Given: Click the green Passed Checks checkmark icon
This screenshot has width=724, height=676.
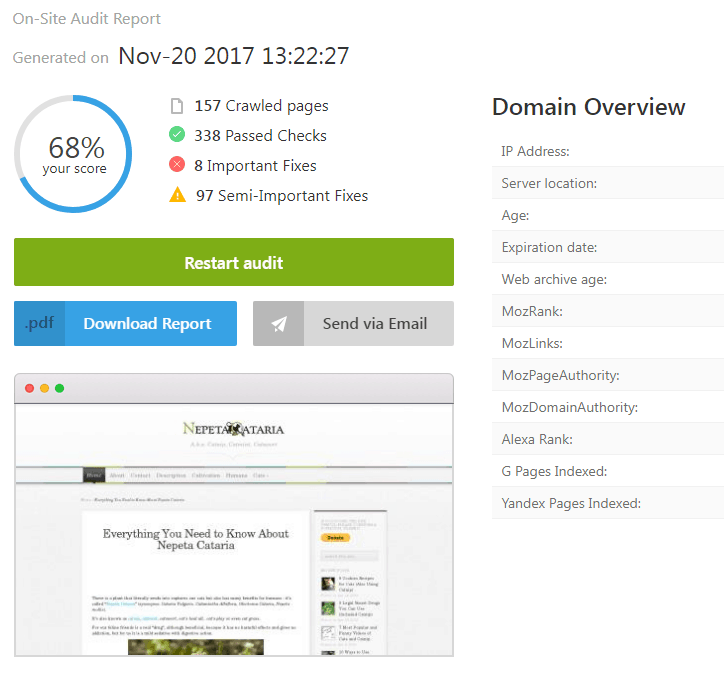Looking at the screenshot, I should click(177, 136).
